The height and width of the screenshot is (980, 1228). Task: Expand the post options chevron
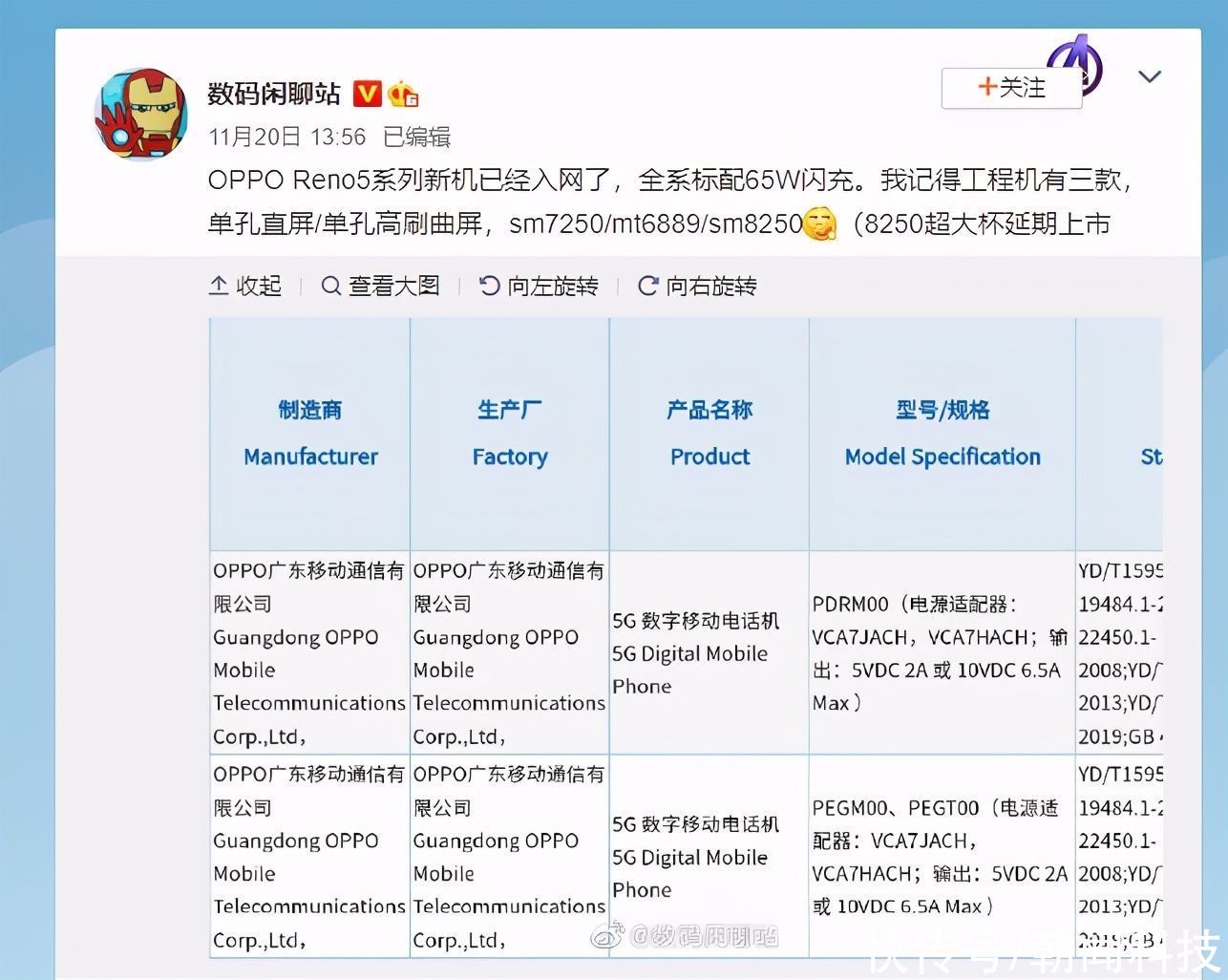click(1149, 76)
